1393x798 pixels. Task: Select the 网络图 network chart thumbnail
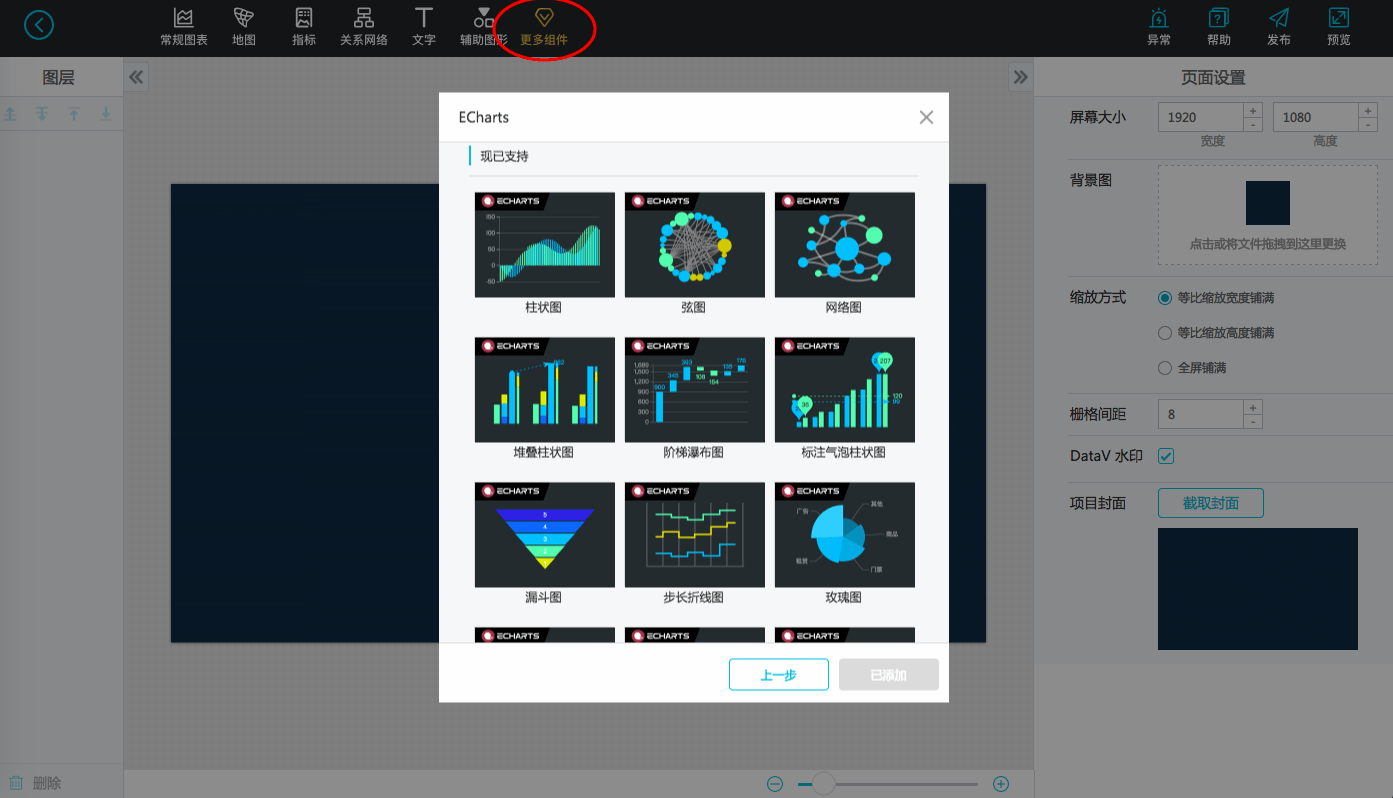[844, 245]
